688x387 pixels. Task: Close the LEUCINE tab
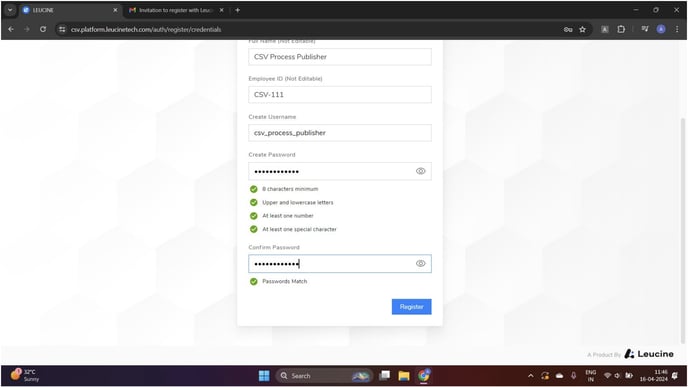pos(115,10)
